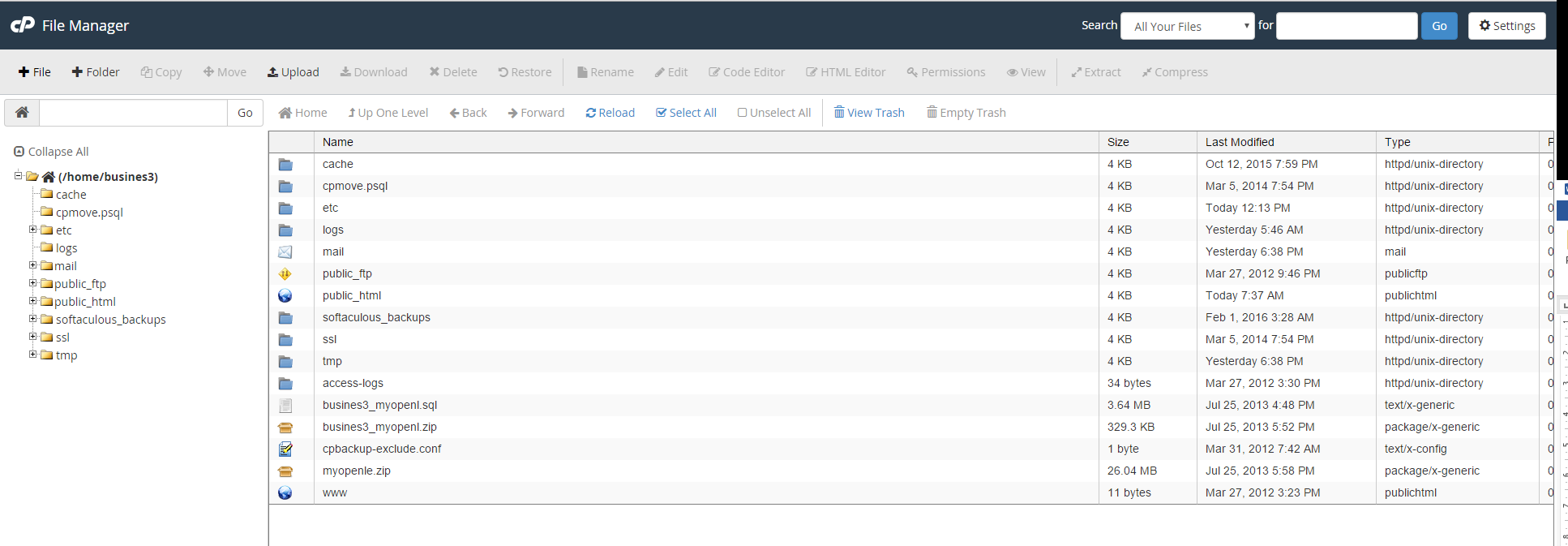
Task: Click the myopenle.zip package icon
Action: pyautogui.click(x=285, y=471)
